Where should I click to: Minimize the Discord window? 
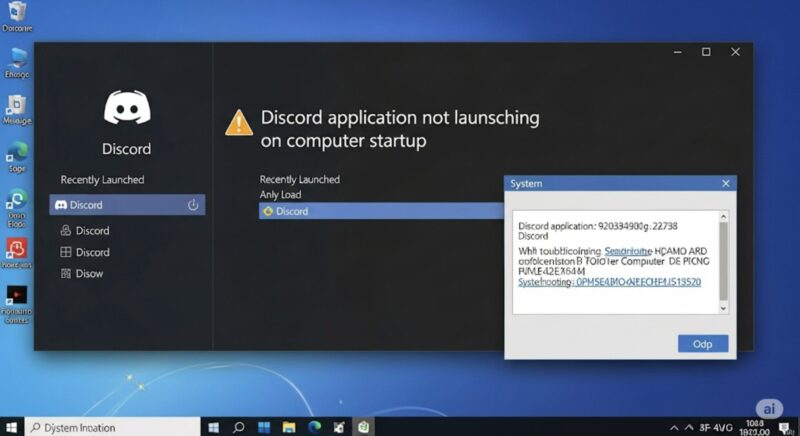678,52
